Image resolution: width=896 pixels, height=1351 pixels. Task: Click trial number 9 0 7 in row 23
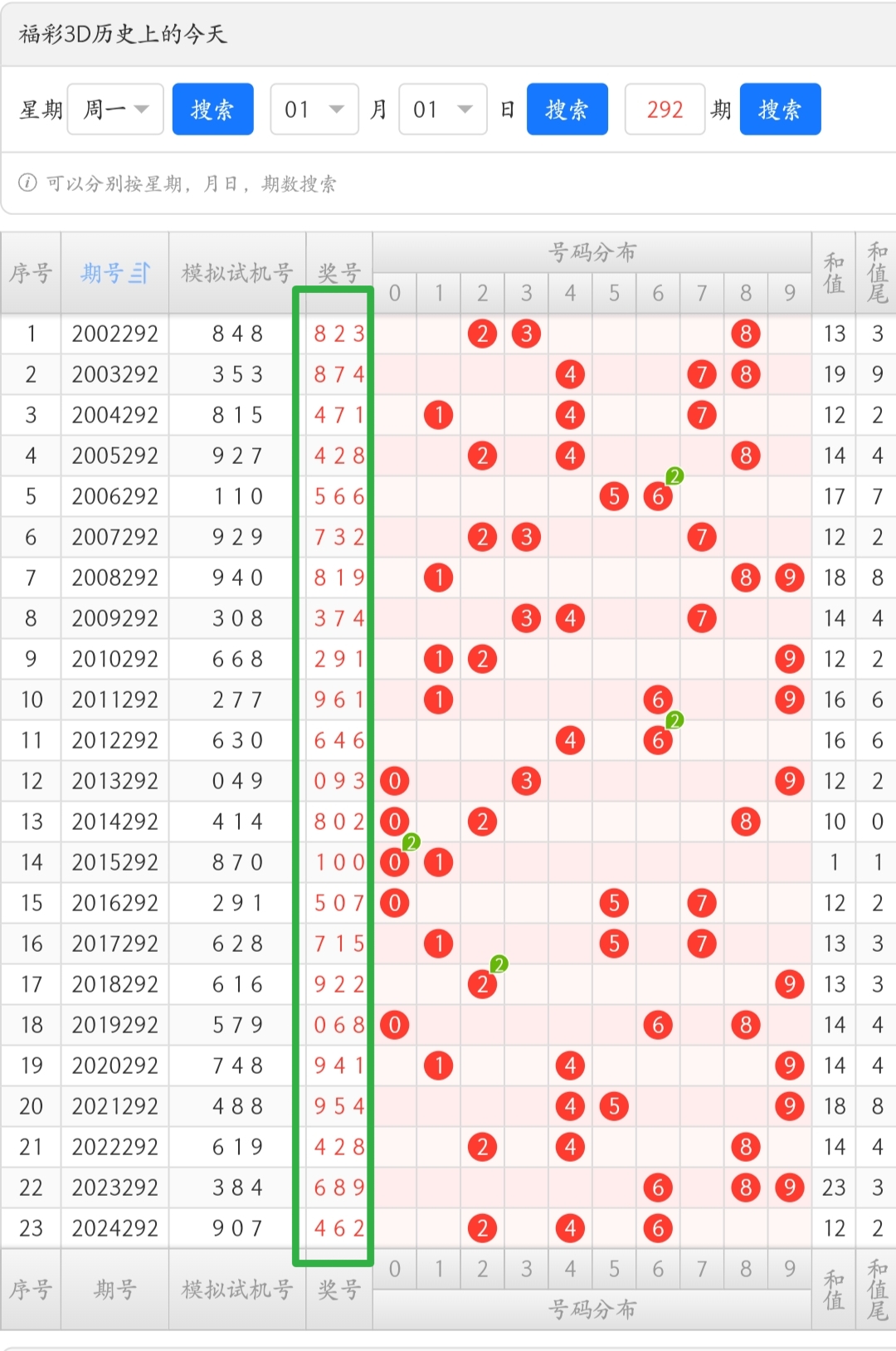click(x=237, y=1228)
